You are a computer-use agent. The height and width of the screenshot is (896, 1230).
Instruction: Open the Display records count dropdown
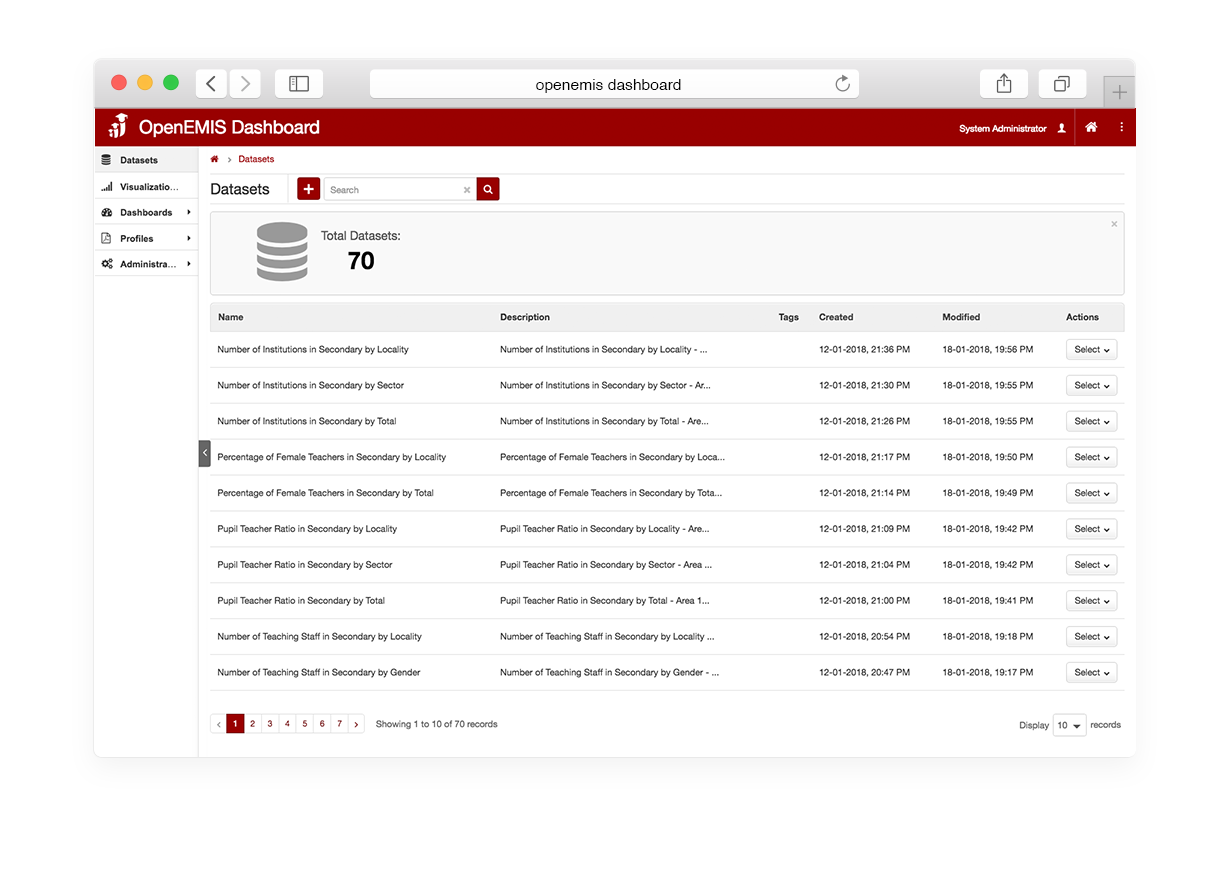point(1069,726)
